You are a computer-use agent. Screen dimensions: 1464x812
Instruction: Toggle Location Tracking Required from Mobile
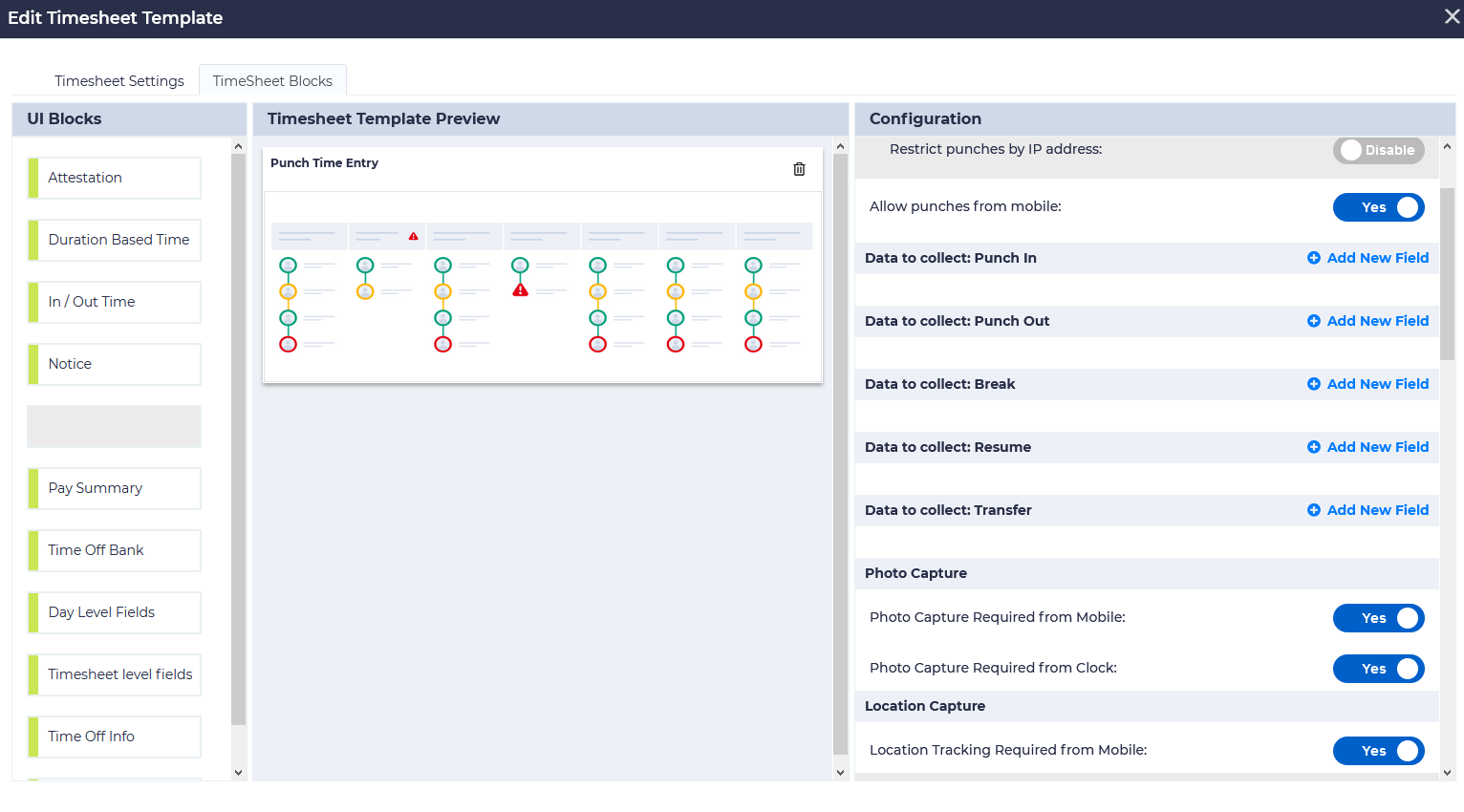click(1378, 751)
